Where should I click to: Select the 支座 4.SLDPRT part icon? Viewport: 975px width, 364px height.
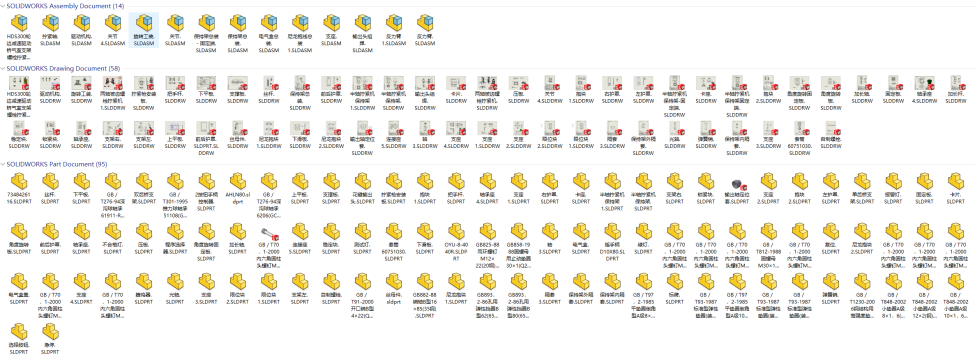(81, 282)
